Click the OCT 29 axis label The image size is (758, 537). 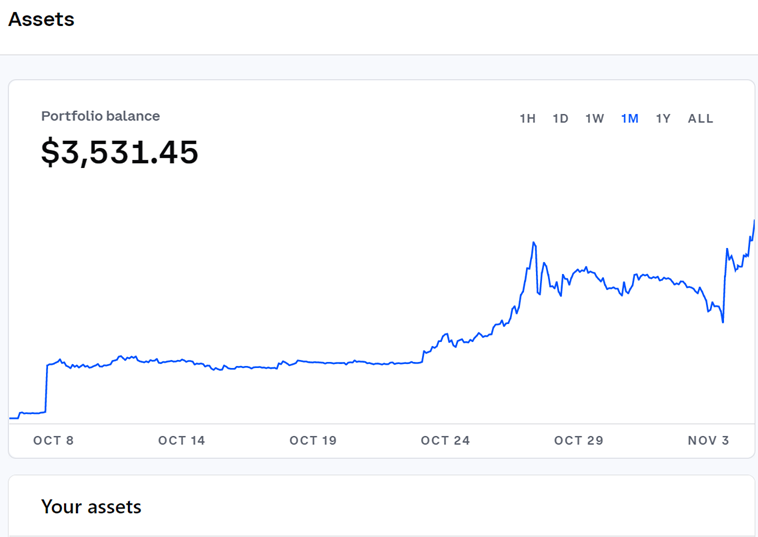(579, 440)
